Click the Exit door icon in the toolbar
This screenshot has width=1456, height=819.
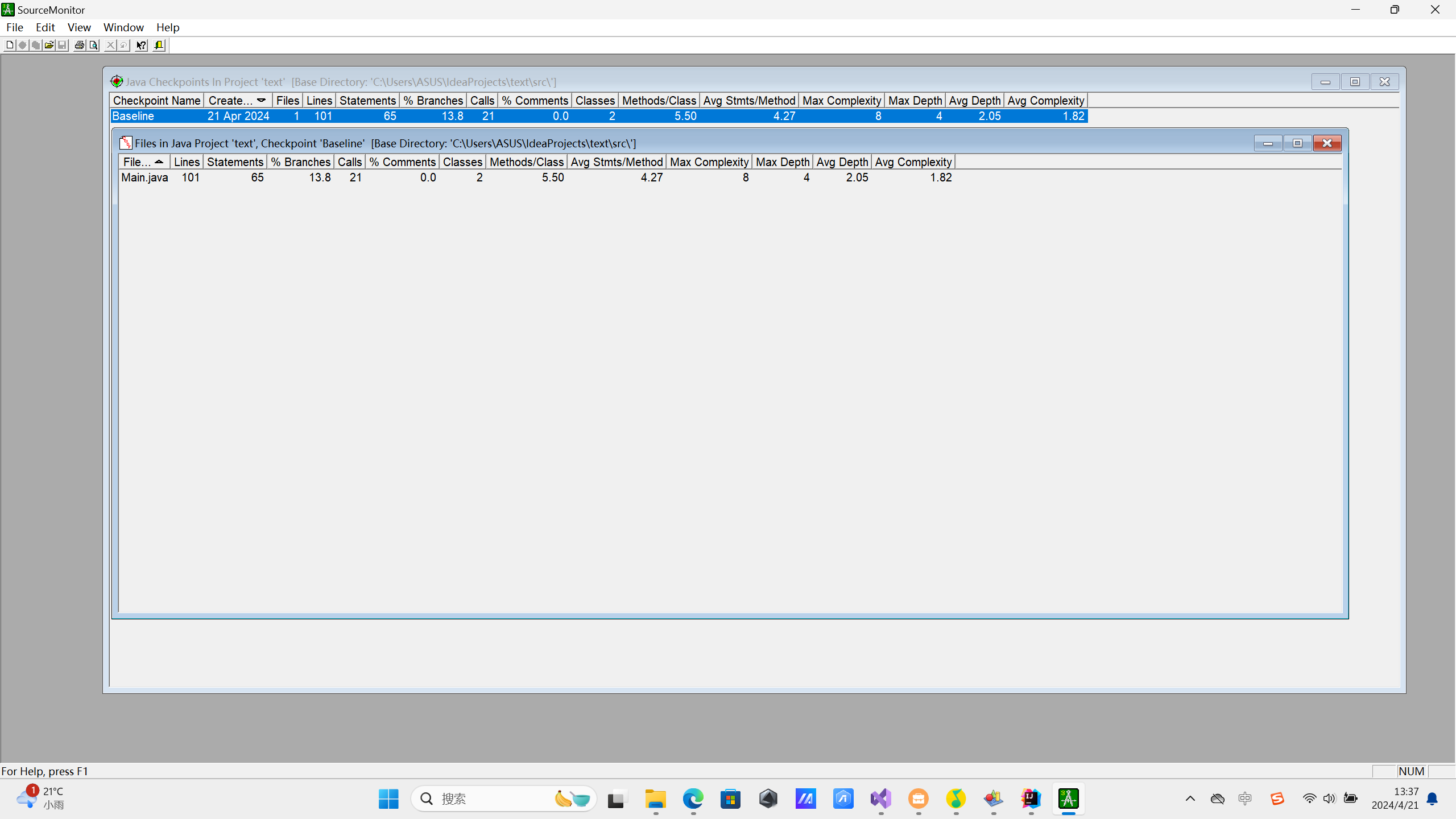click(x=159, y=45)
